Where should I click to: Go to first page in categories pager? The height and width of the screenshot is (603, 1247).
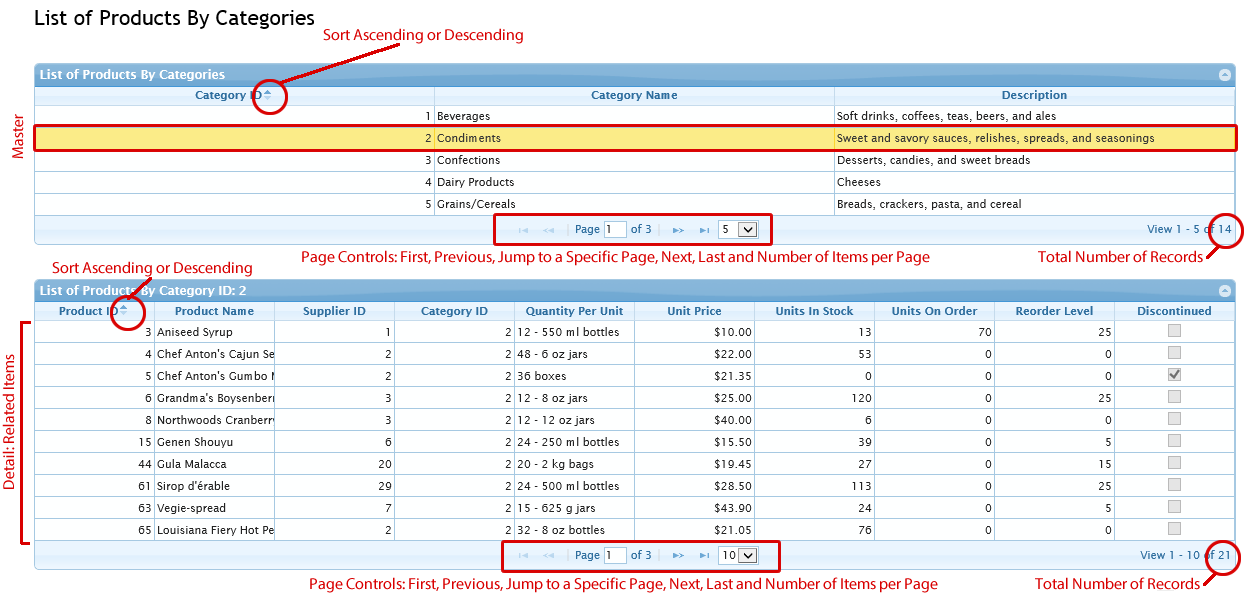523,230
